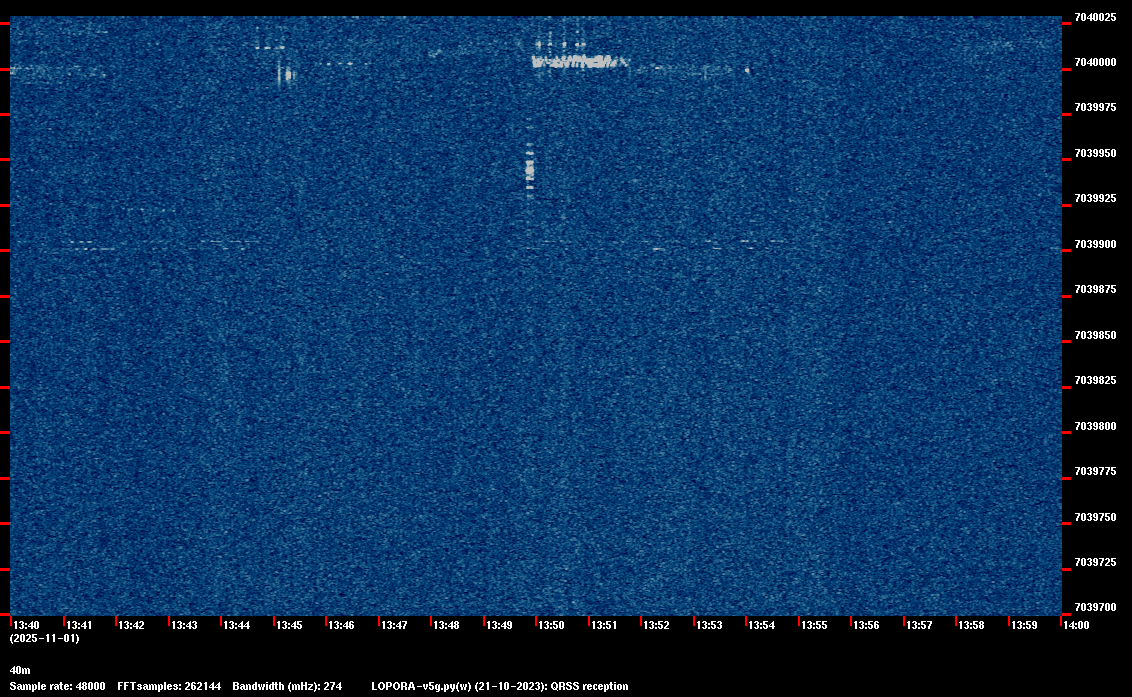Click the 13:48 time axis label
1132x697 pixels.
click(x=446, y=625)
